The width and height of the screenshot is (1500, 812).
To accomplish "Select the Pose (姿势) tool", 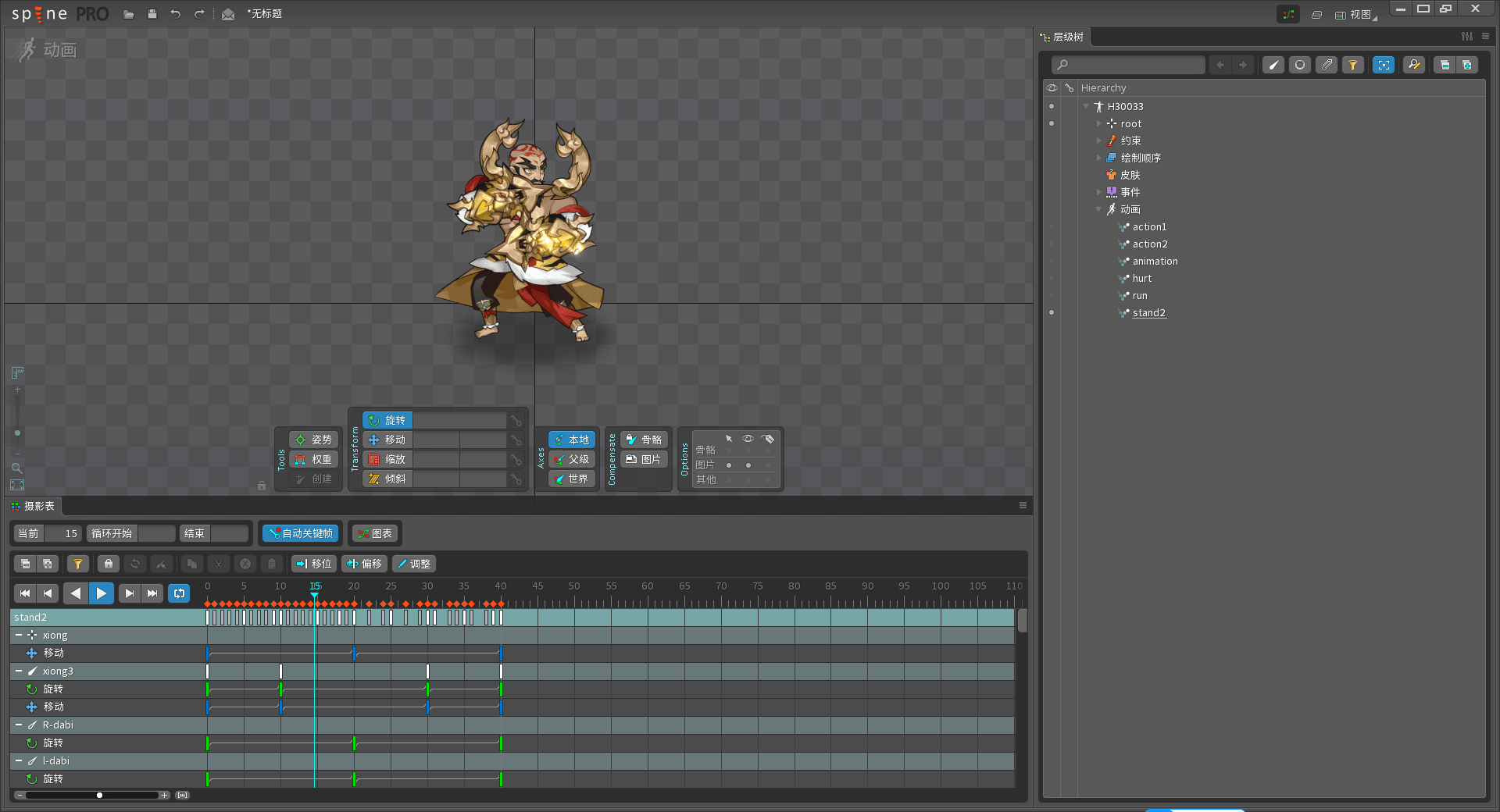I will coord(313,440).
